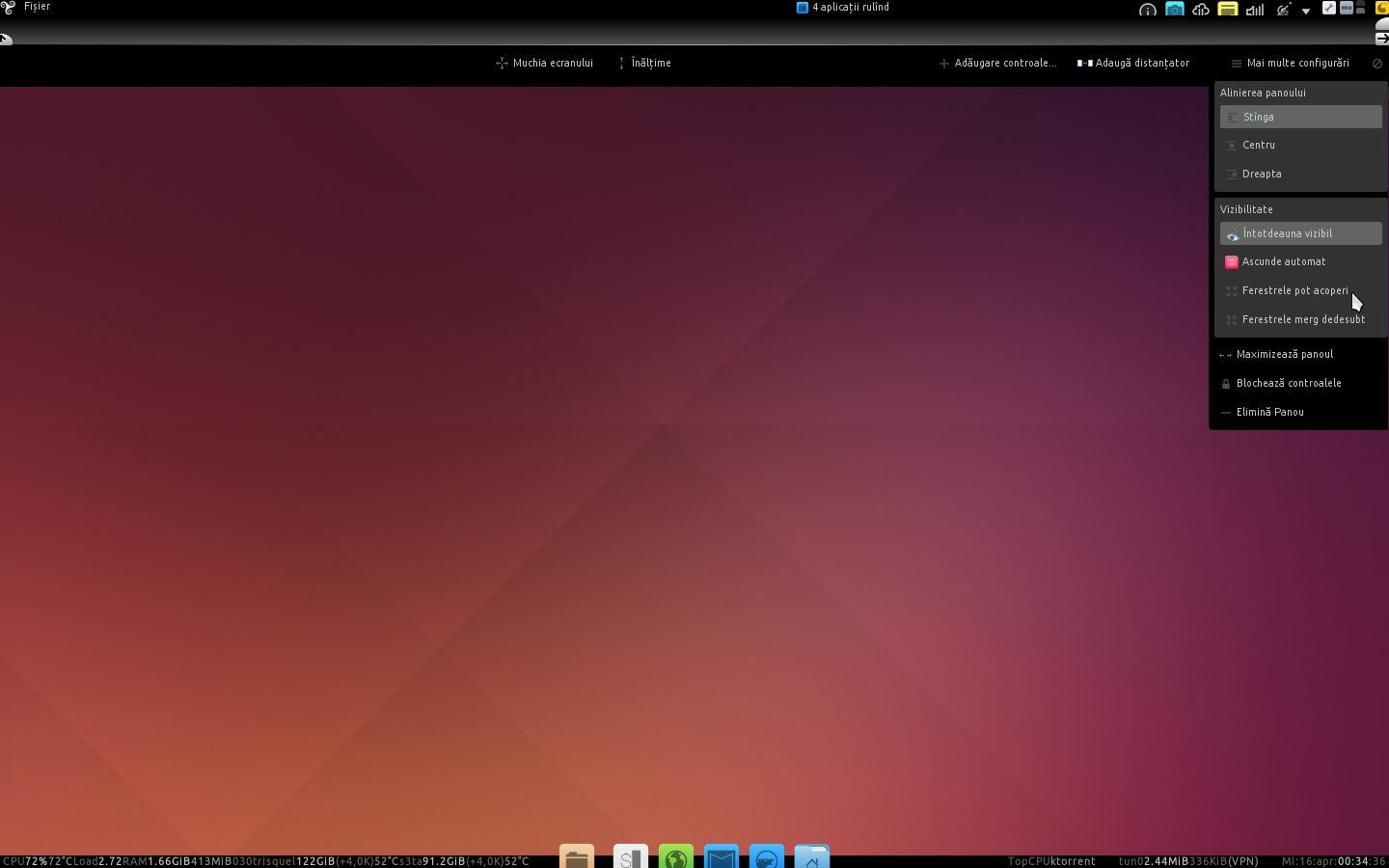1389x868 pixels.
Task: Click the clock showing 00:34:36
Action: click(x=1333, y=861)
